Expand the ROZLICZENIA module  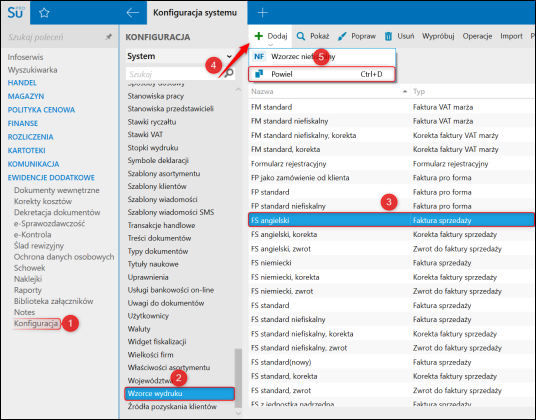30,137
